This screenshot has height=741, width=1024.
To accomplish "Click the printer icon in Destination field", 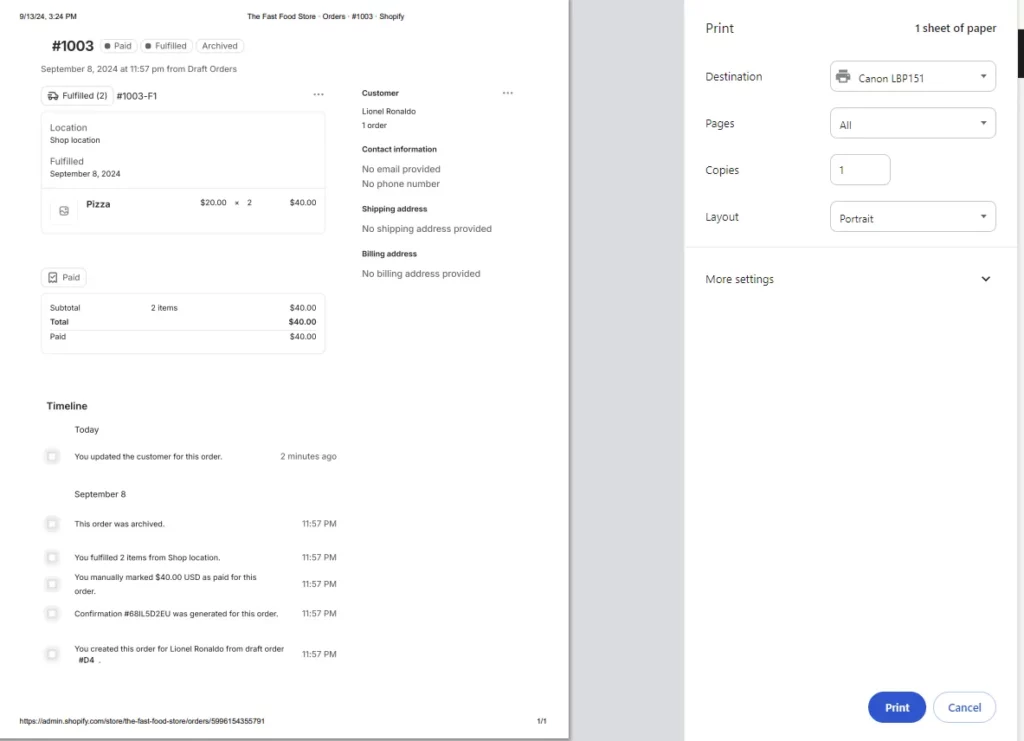I will click(x=843, y=77).
